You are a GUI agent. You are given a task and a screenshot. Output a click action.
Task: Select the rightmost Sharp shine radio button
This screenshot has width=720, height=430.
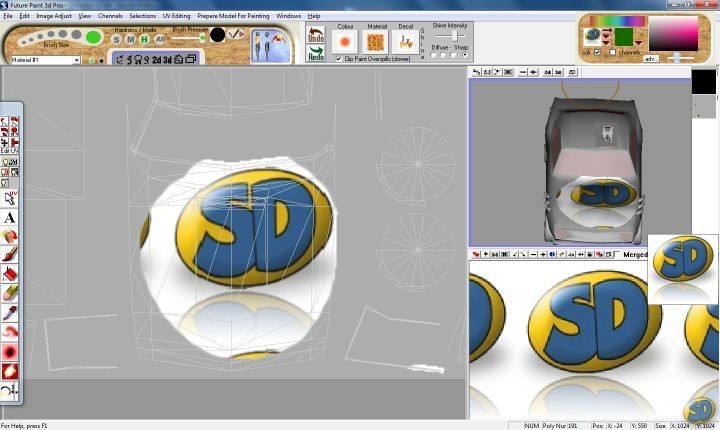click(x=465, y=55)
